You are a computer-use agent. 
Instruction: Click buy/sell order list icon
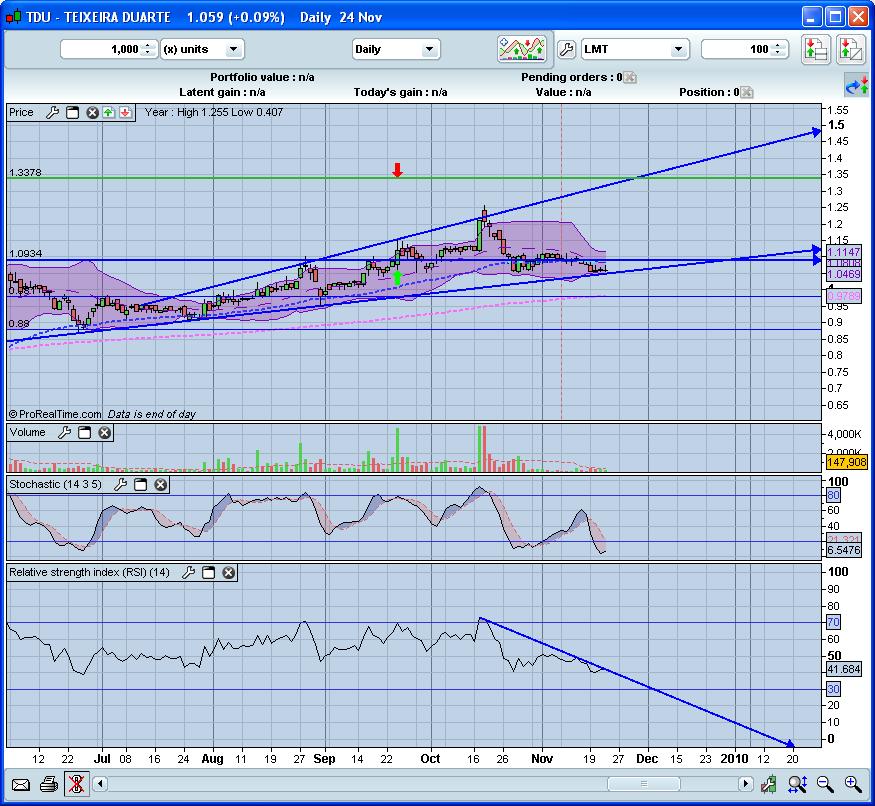click(x=816, y=49)
